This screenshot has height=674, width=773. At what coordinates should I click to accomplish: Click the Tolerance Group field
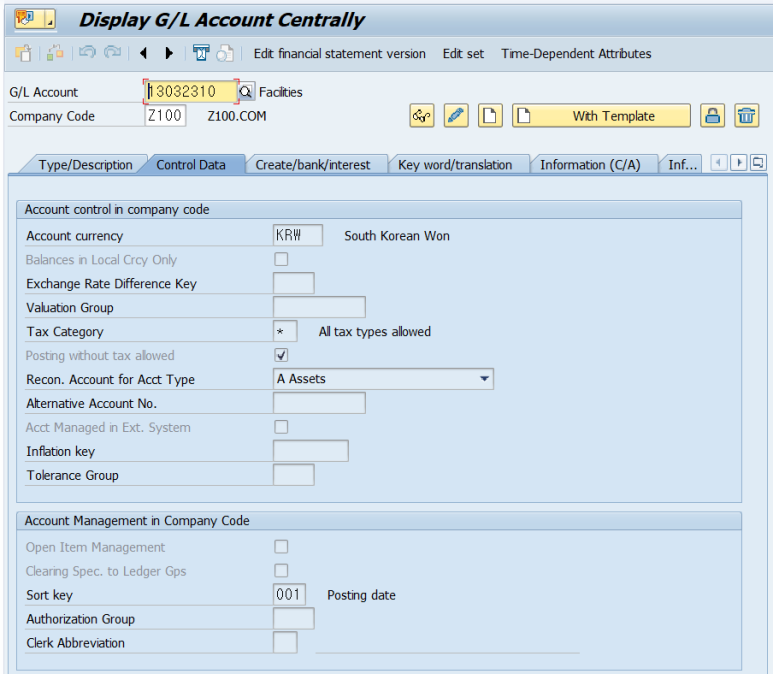(293, 475)
